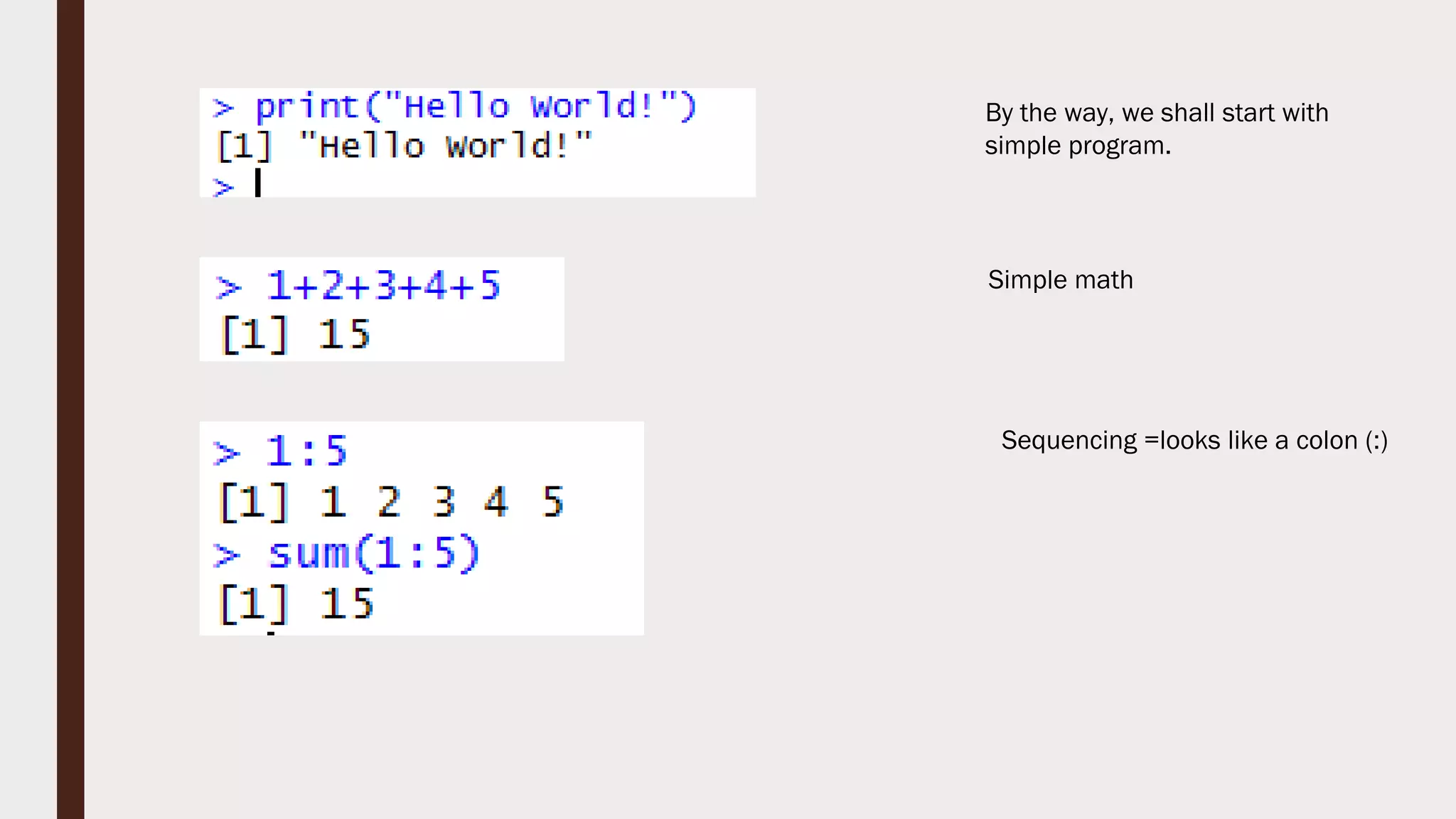Select the sum(1:5) command
The width and height of the screenshot is (1456, 819).
click(x=346, y=553)
